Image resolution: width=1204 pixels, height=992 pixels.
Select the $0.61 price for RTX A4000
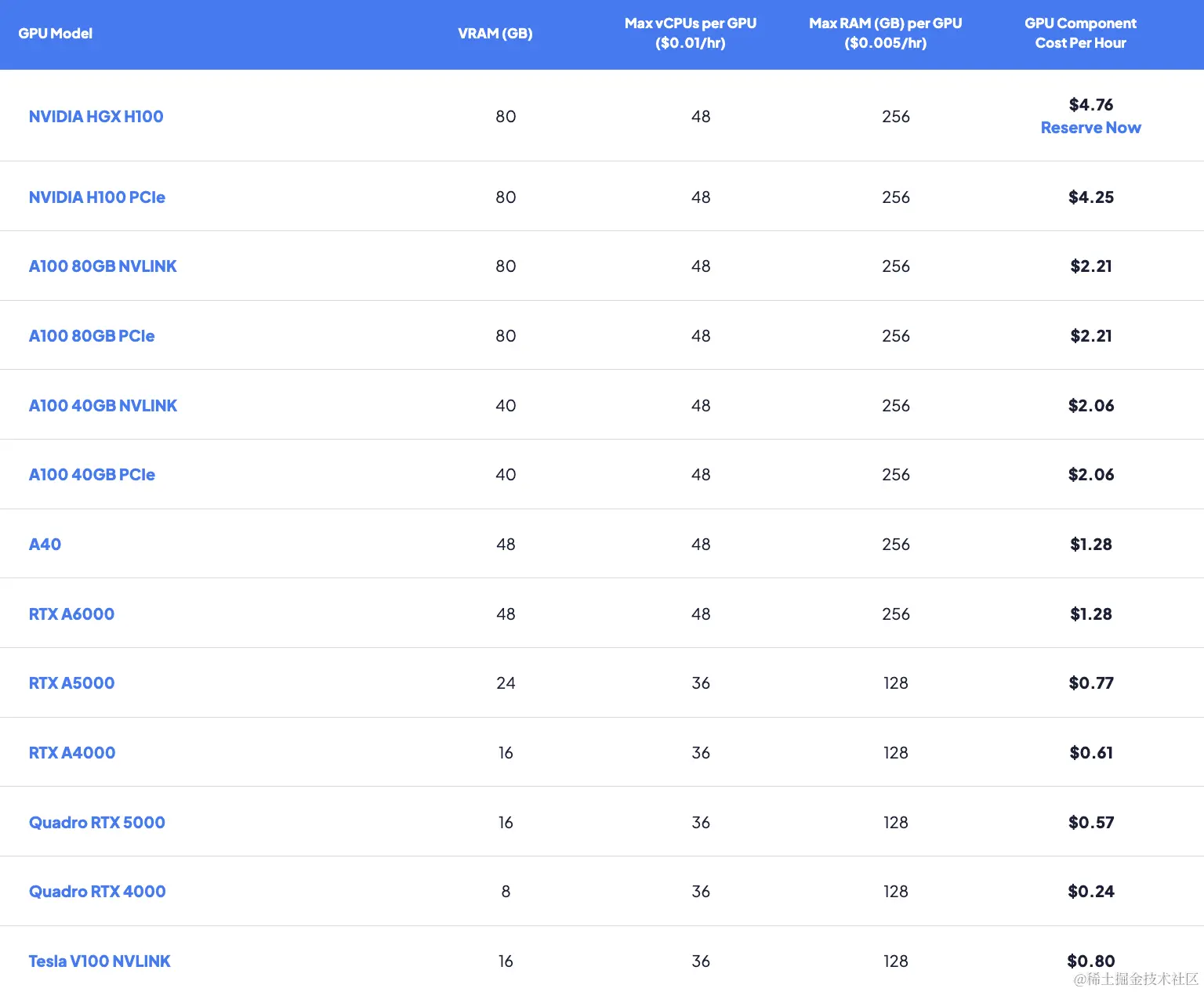click(1091, 752)
